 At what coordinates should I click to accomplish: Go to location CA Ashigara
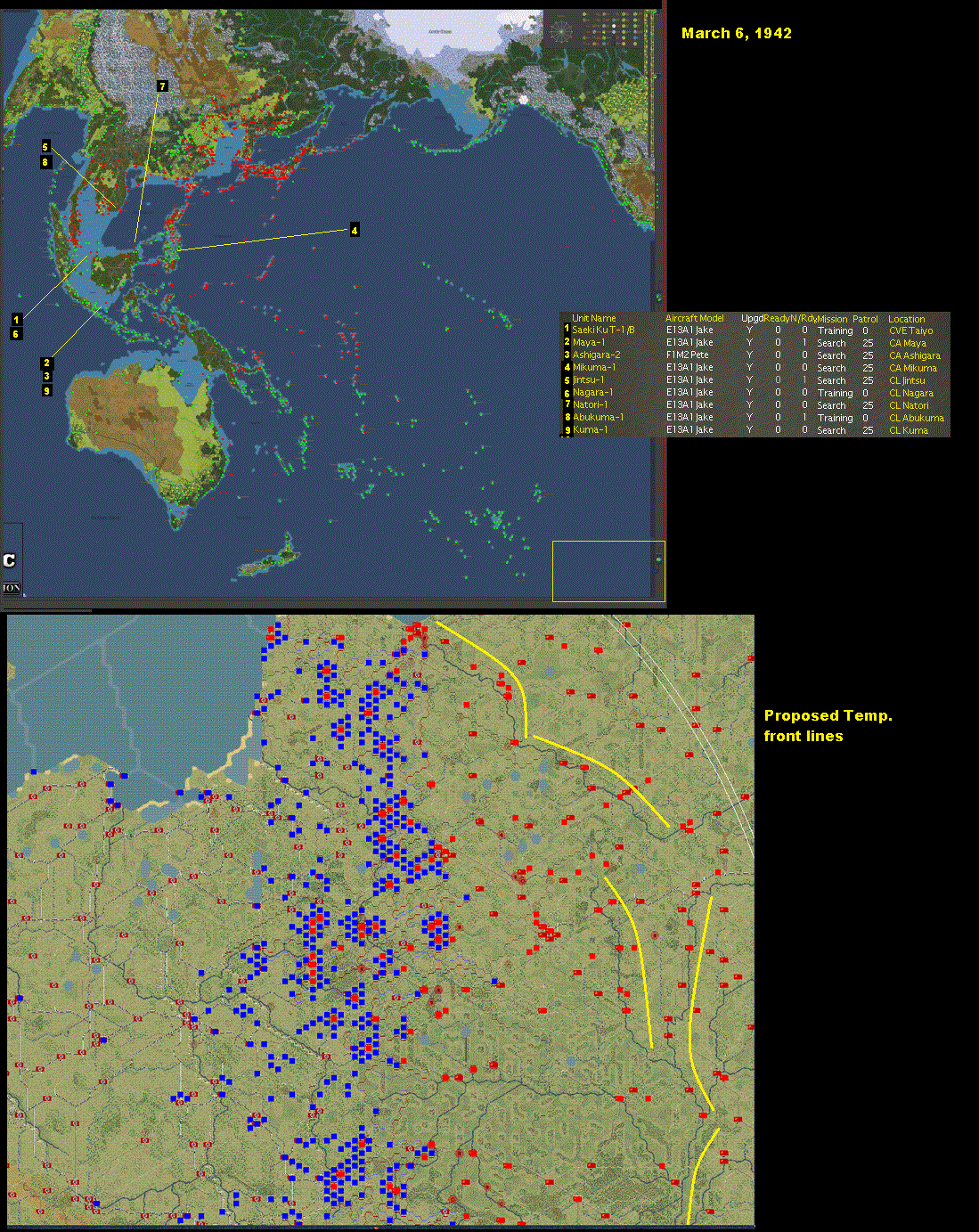914,355
